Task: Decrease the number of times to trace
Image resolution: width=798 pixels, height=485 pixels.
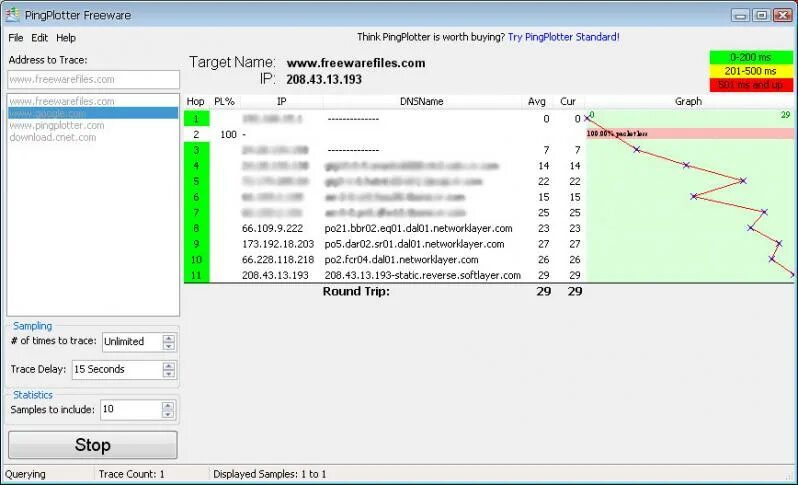Action: [x=169, y=346]
